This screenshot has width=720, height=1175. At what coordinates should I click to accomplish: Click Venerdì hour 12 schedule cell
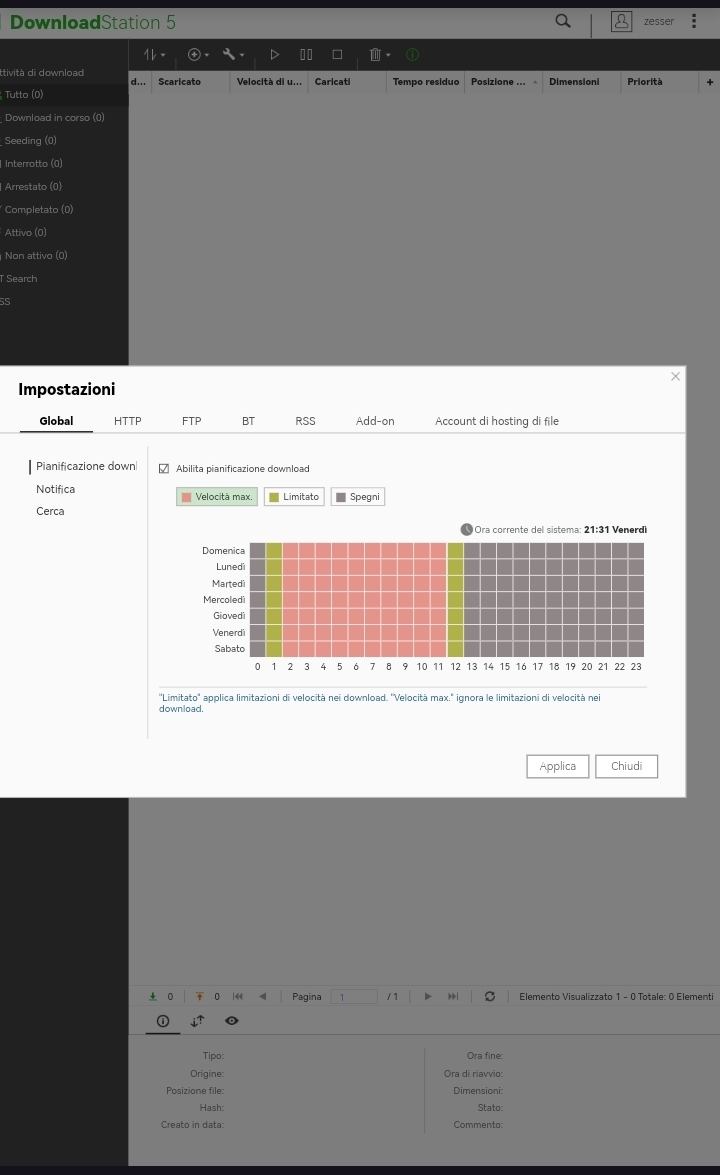pyautogui.click(x=455, y=632)
